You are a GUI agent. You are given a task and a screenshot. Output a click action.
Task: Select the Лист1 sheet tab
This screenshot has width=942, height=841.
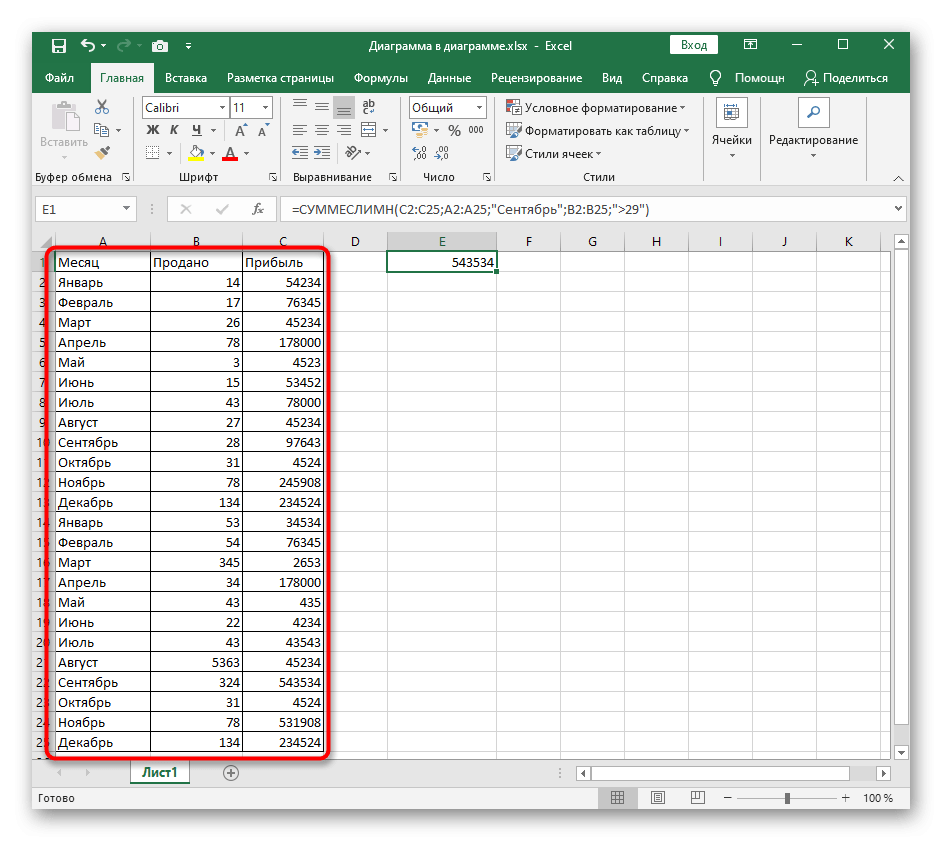(159, 772)
